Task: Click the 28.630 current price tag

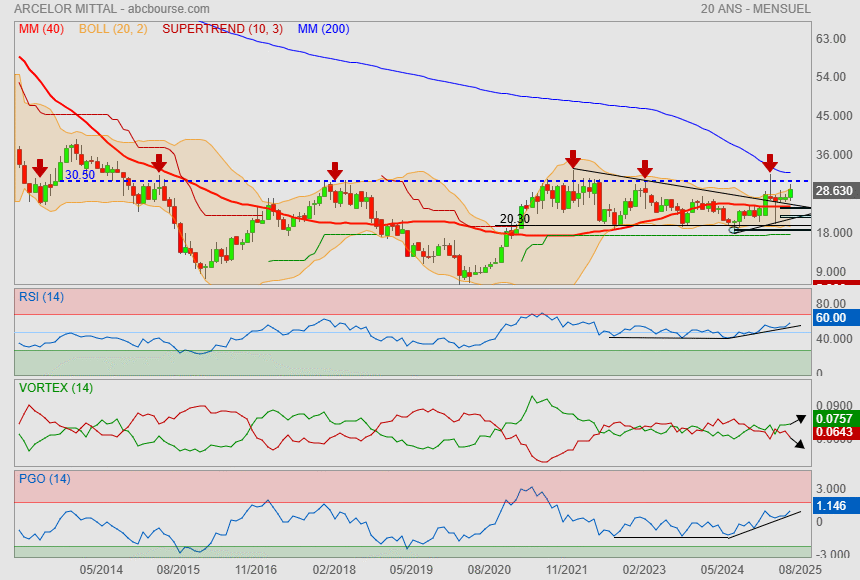Action: pos(836,190)
